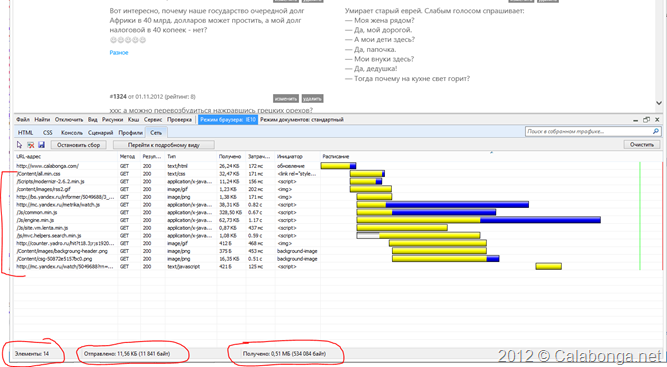Viewport: 667px width, 367px height.
Task: Open the Вид menu
Action: [x=92, y=120]
